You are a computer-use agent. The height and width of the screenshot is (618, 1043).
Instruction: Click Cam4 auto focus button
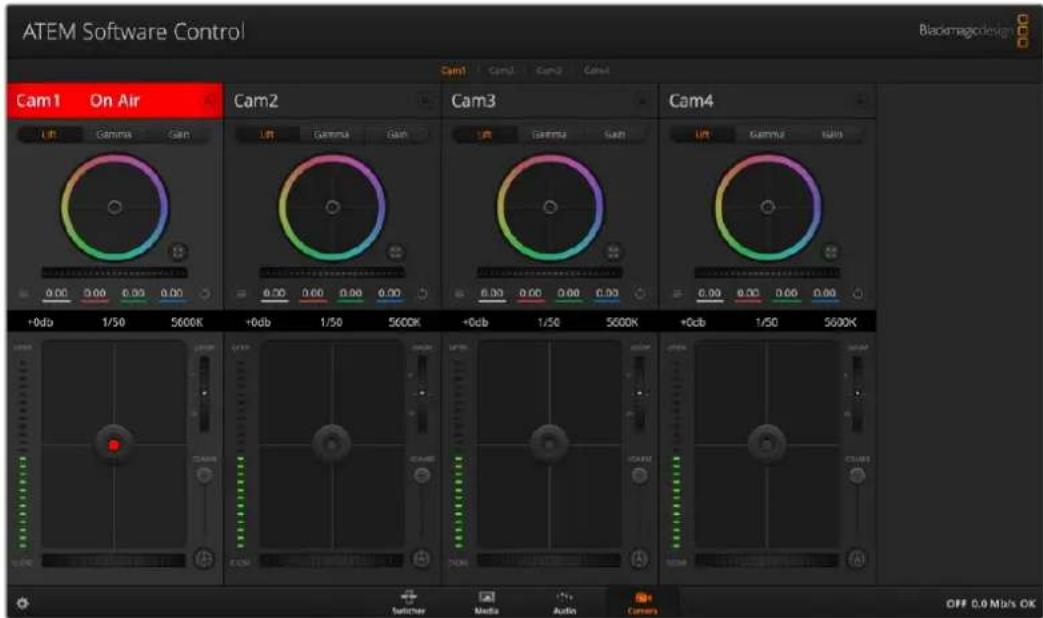pyautogui.click(x=857, y=559)
